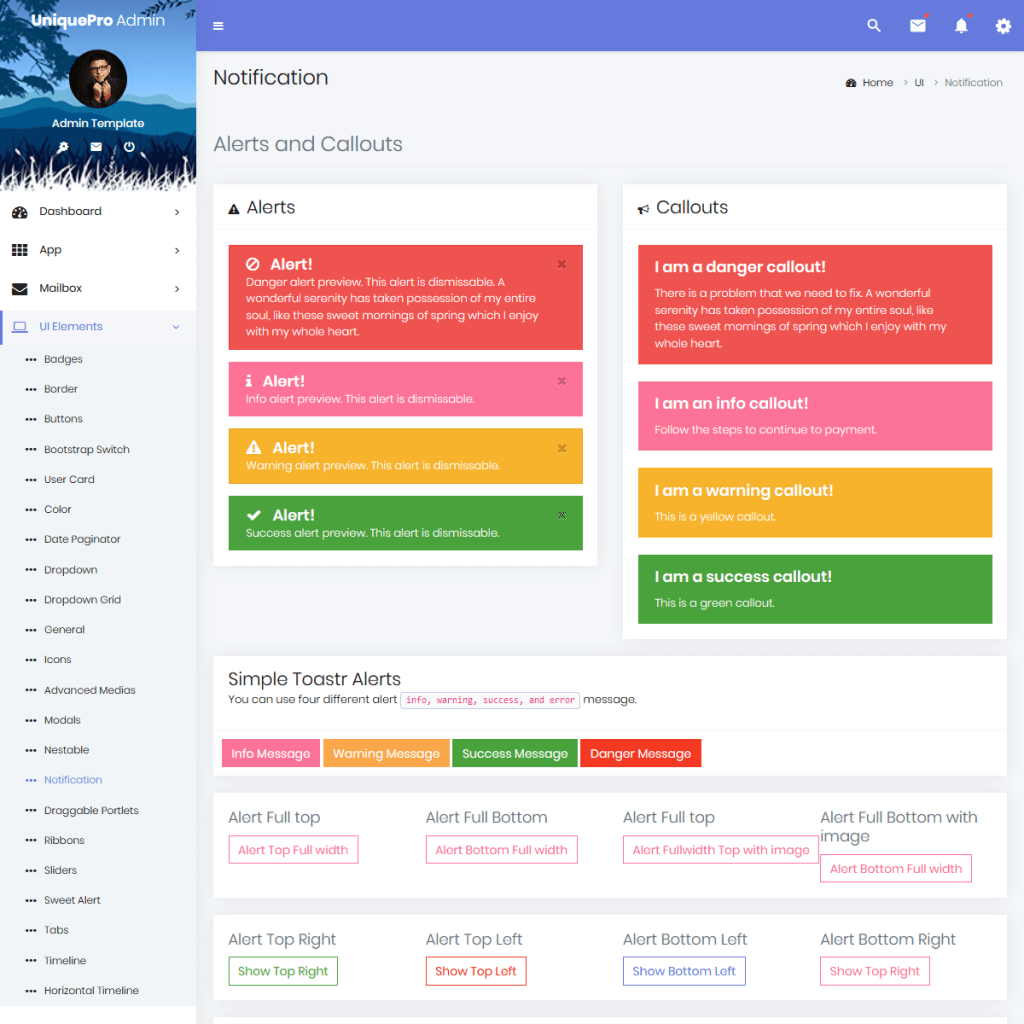The height and width of the screenshot is (1024, 1024).
Task: Click the Alert Top Full width button
Action: [x=293, y=849]
